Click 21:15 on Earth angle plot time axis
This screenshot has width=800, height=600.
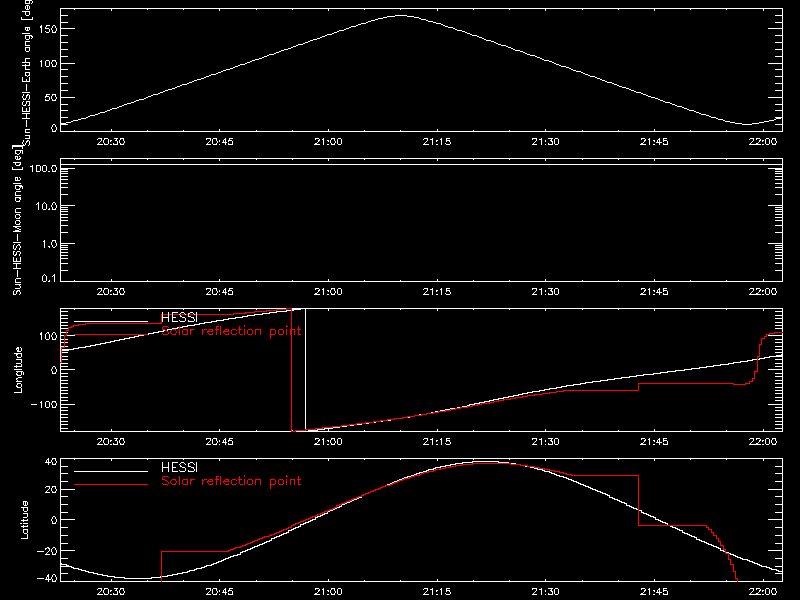coord(437,142)
